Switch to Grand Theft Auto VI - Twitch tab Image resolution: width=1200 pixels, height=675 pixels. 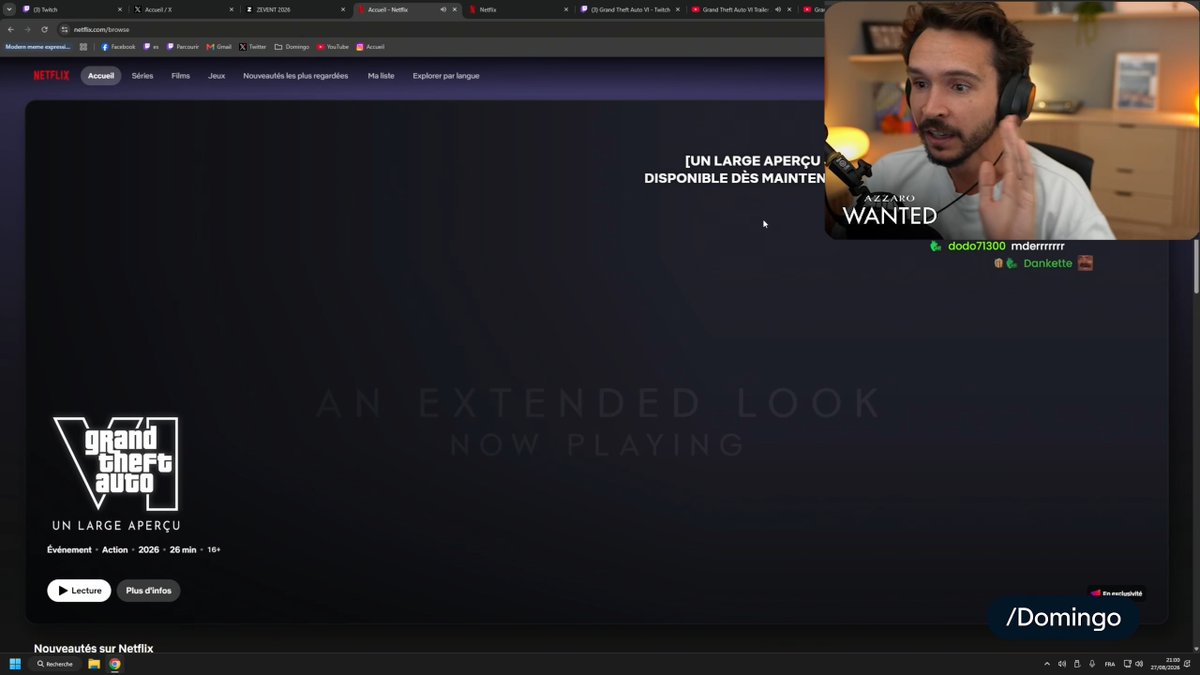630,9
